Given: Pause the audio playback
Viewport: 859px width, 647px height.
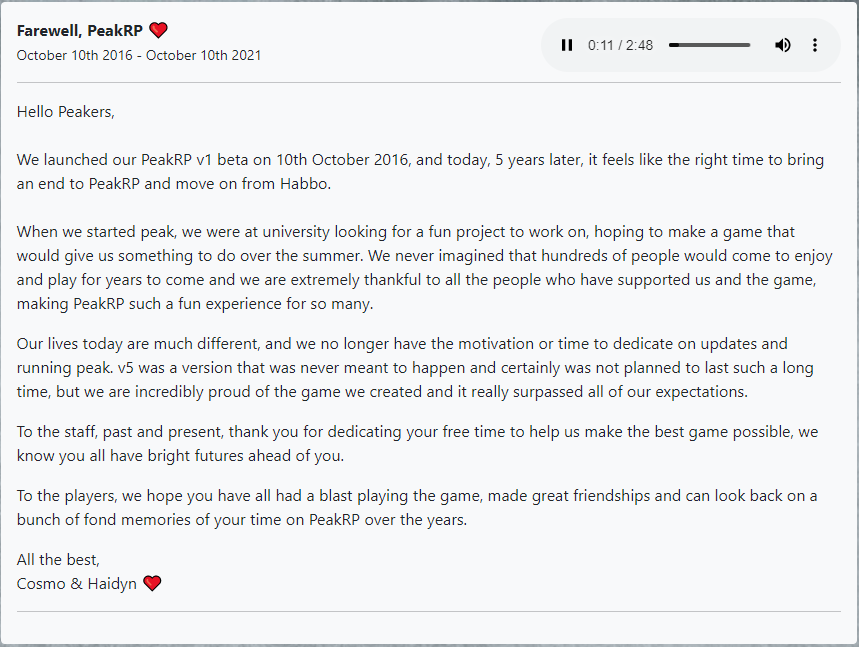Looking at the screenshot, I should (x=567, y=45).
